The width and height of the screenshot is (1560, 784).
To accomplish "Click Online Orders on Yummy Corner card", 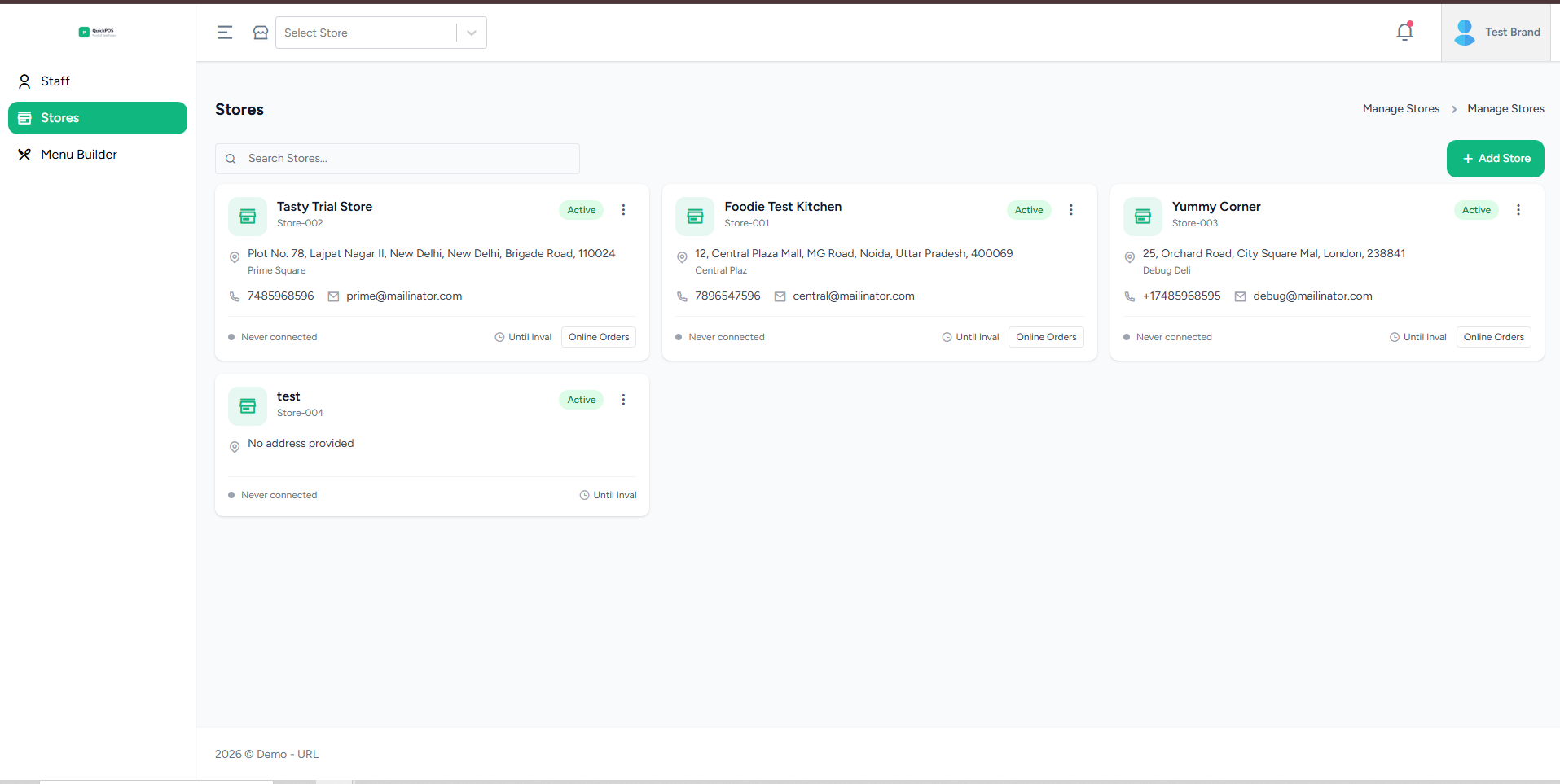I will [1493, 337].
